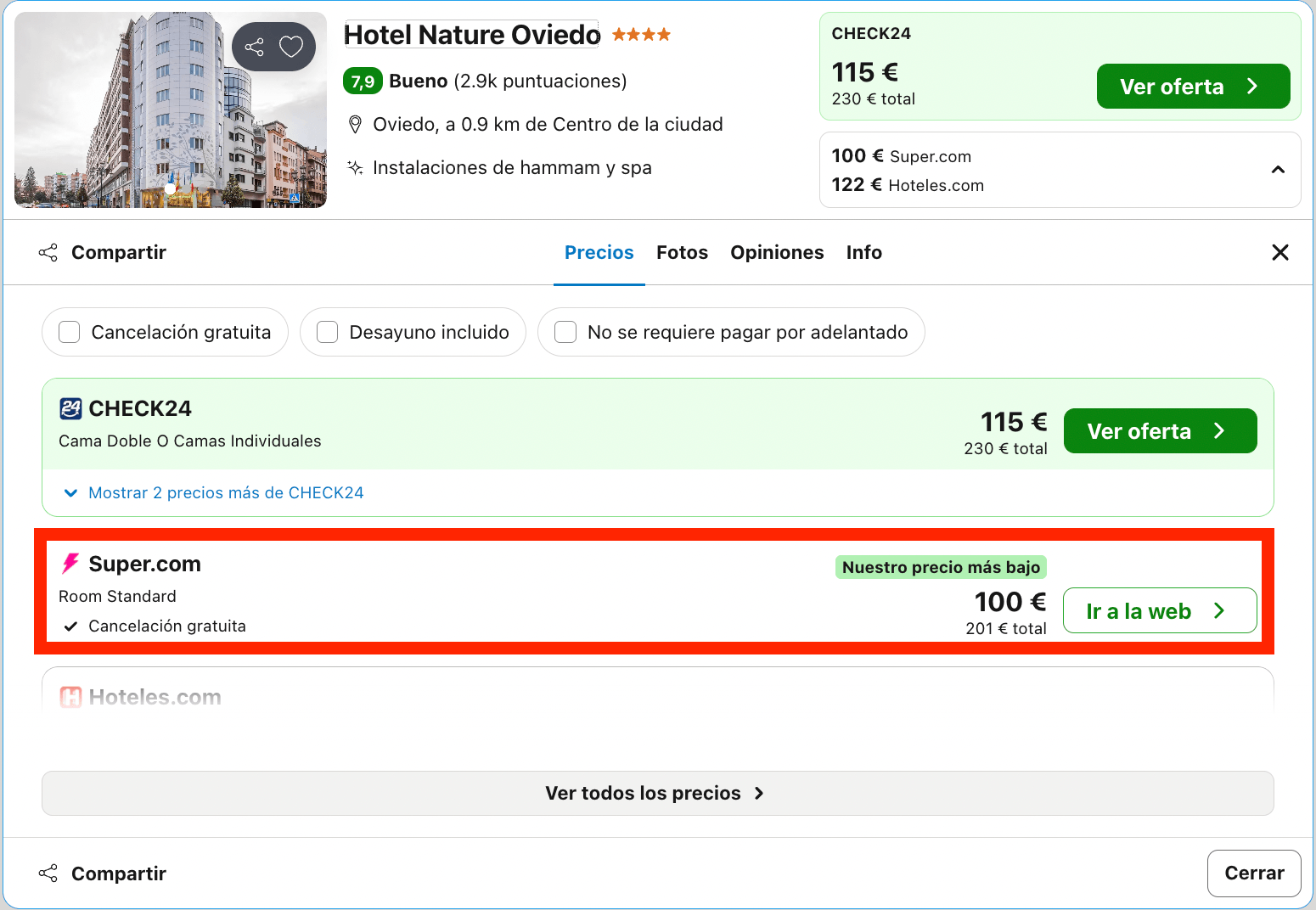Click the checkmark next to Cancelación gratuita under Super.com

pyautogui.click(x=71, y=626)
